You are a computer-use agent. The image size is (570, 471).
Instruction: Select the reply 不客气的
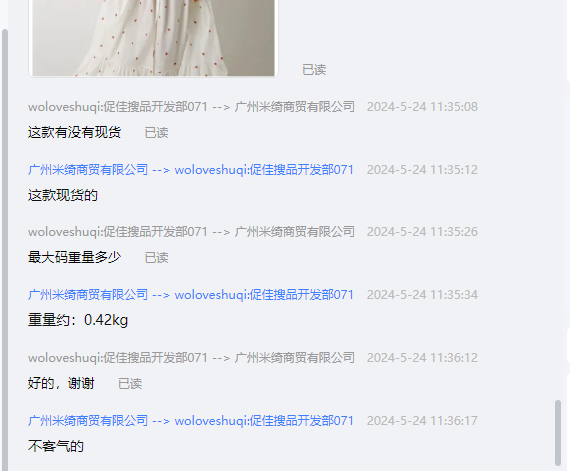56,446
